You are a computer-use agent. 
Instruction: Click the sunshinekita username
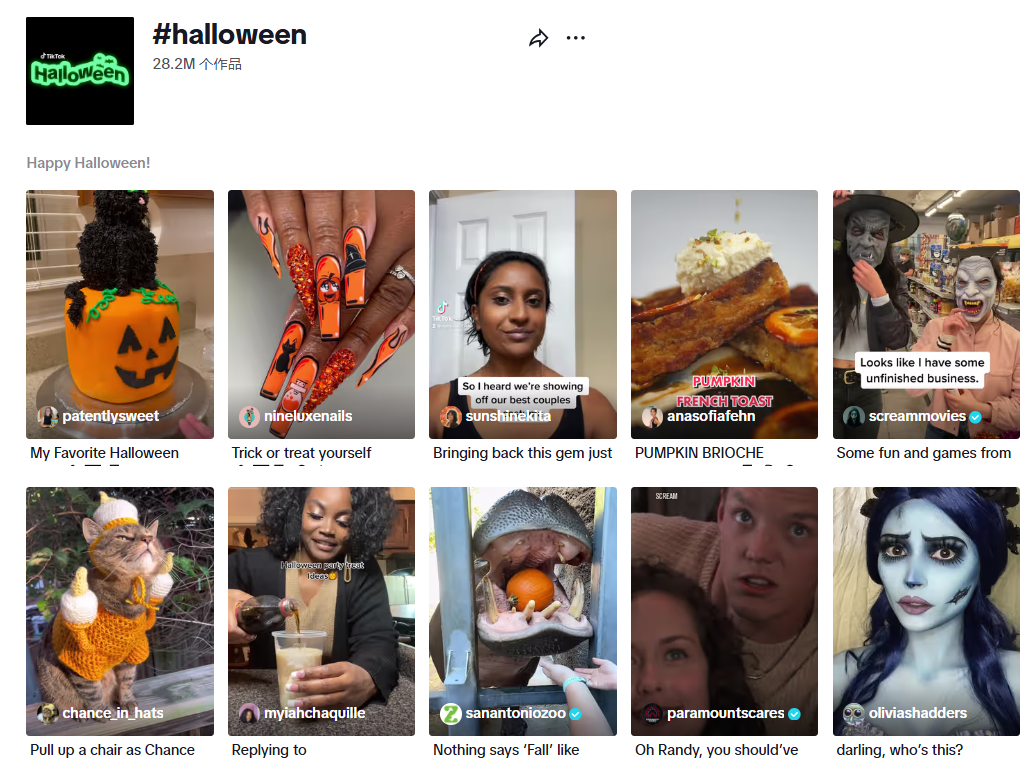(508, 417)
